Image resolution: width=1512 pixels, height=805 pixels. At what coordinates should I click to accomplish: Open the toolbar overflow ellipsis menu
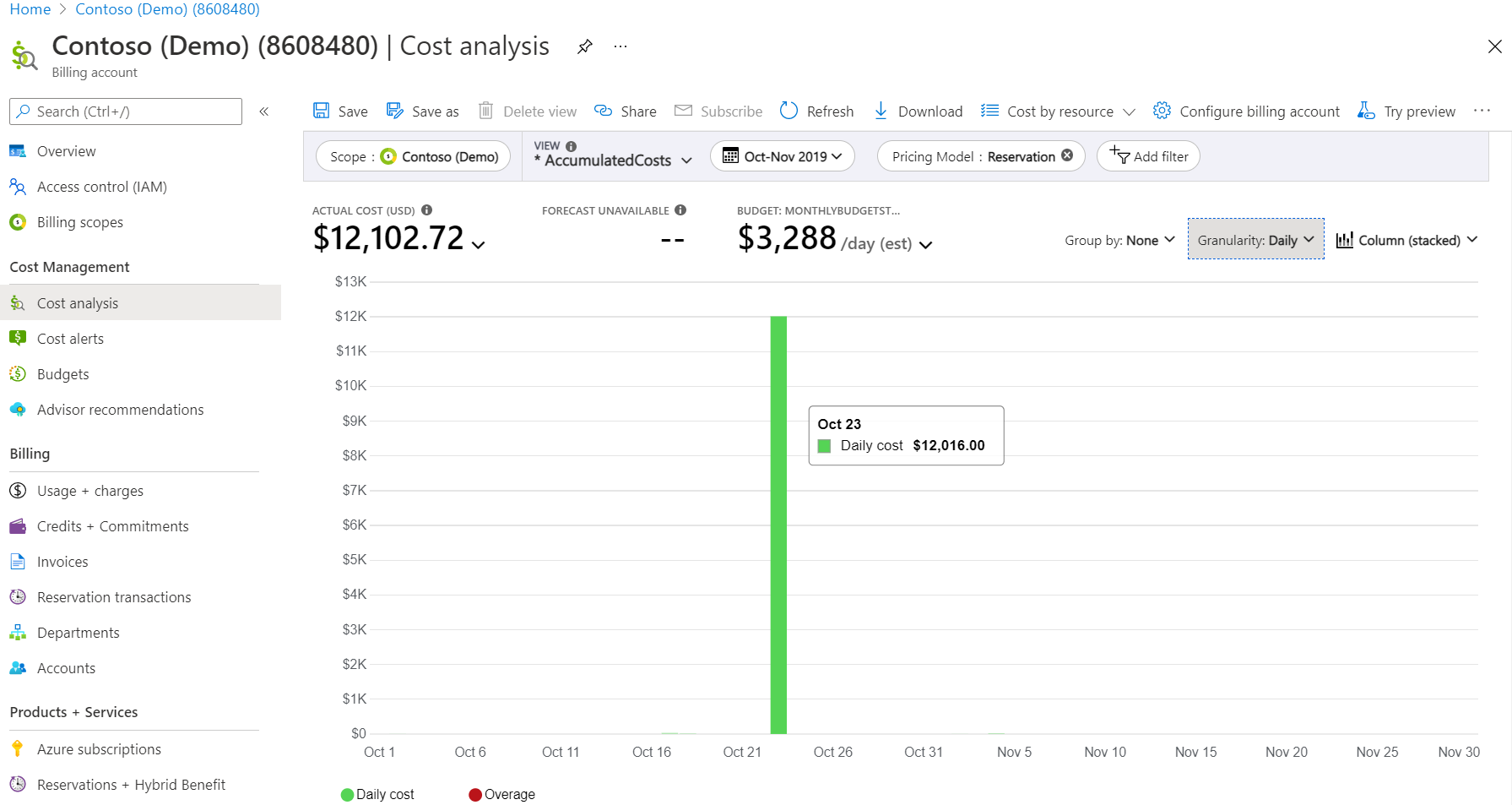pos(1482,111)
